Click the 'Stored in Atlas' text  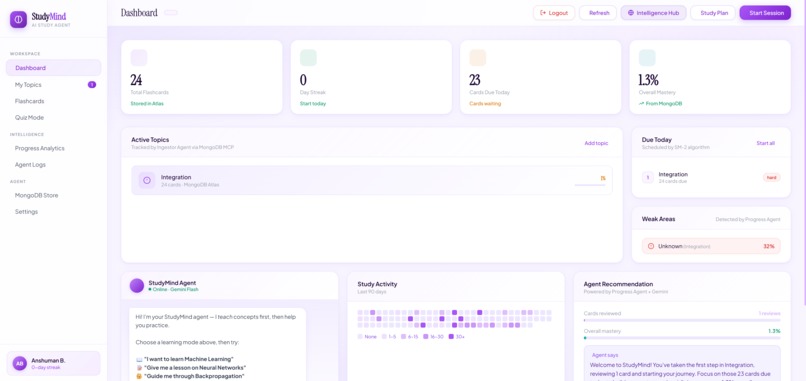(146, 103)
